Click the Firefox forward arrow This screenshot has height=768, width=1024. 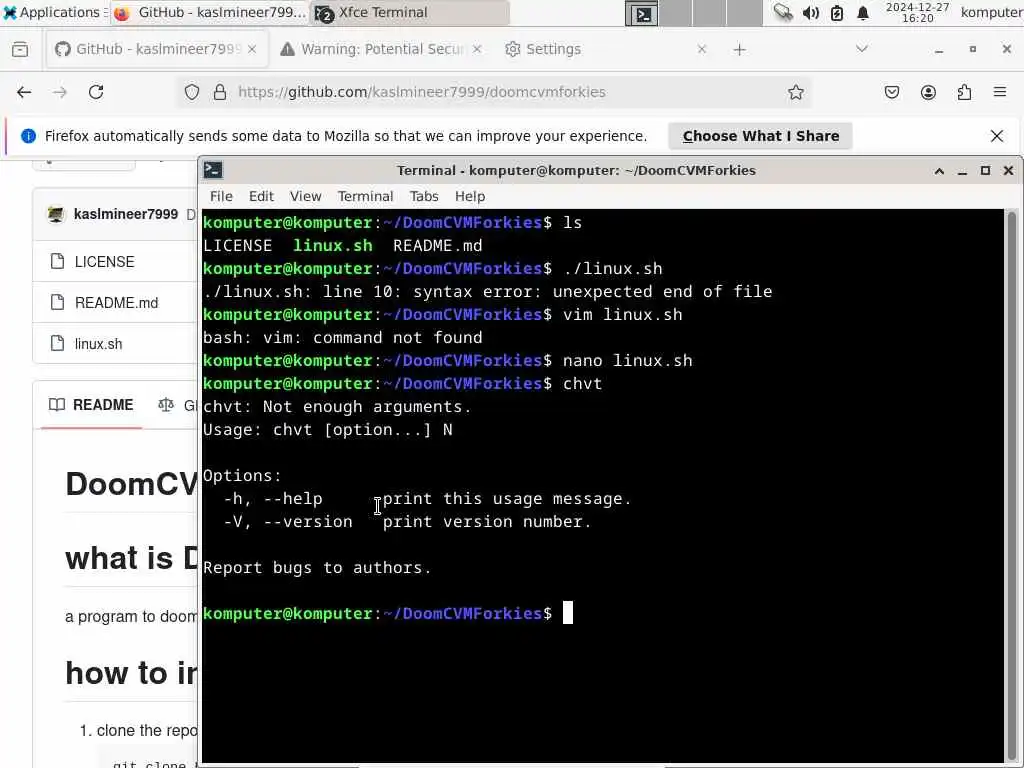coord(60,92)
